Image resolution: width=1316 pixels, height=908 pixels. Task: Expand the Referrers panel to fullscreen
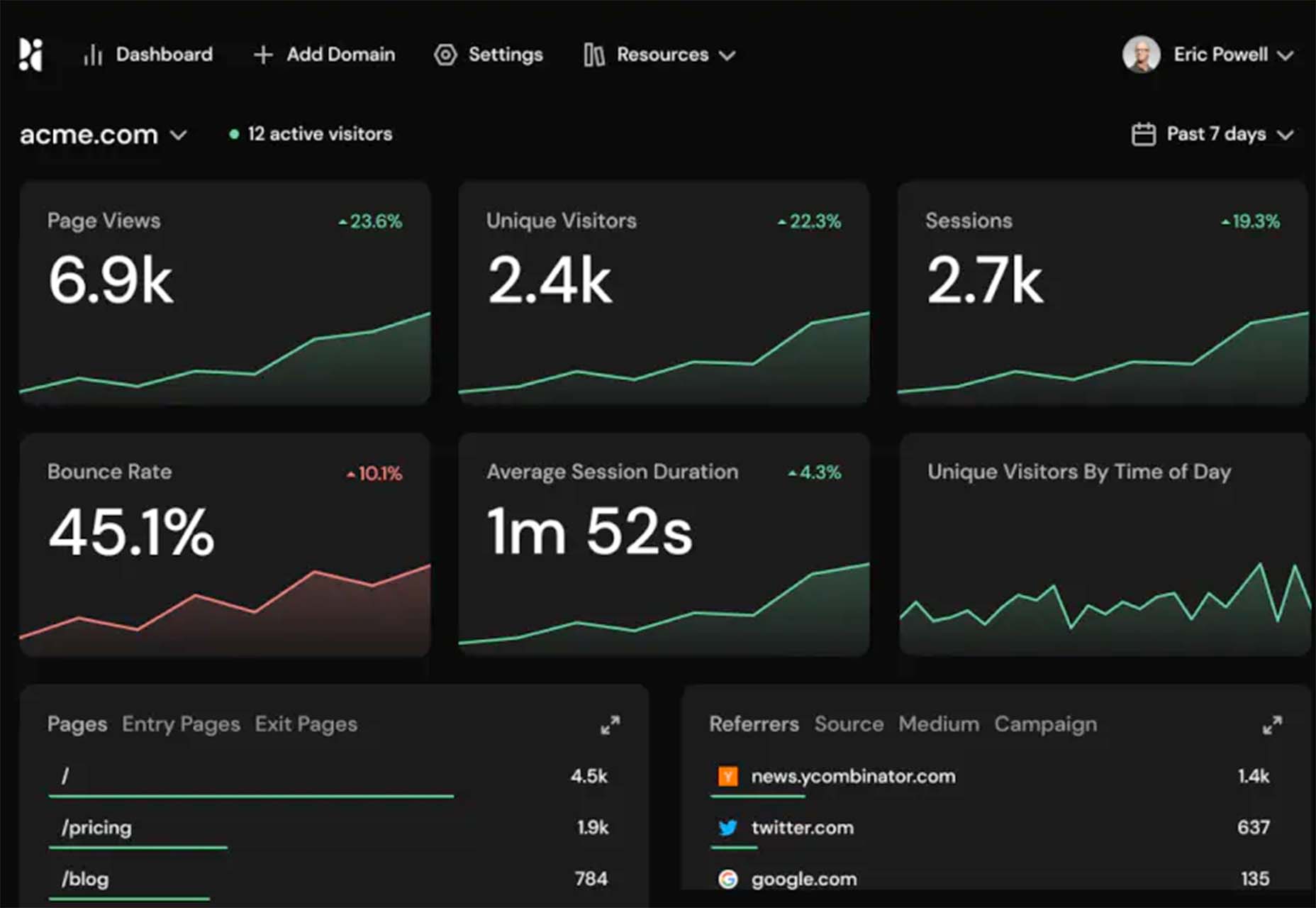coord(1273,725)
